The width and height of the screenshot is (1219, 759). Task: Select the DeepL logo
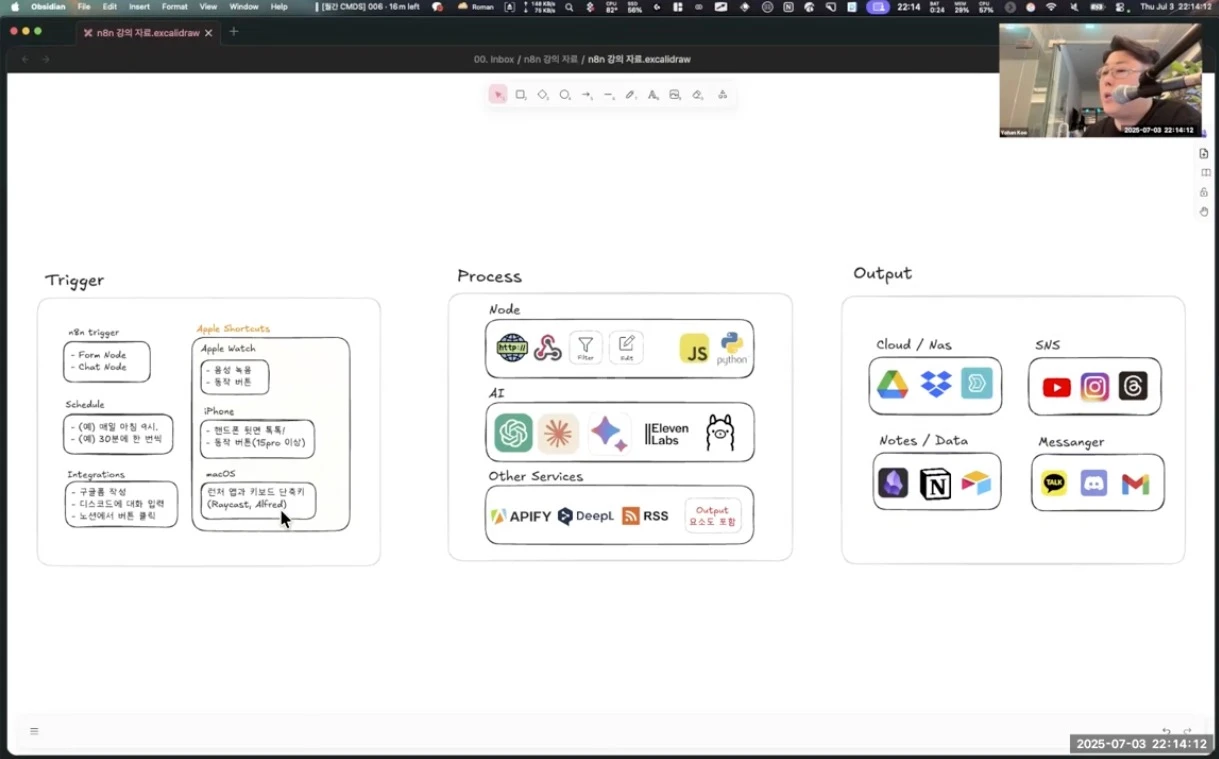586,516
